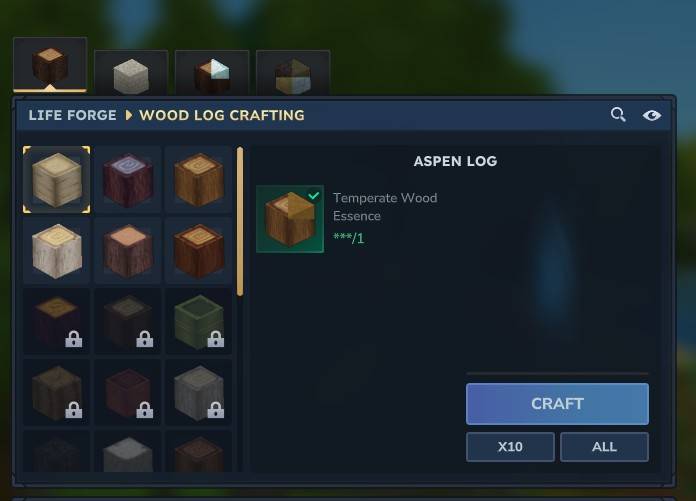Click the Temperate Wood Essence ingredient icon
Screen dimensions: 696x501
[290, 219]
